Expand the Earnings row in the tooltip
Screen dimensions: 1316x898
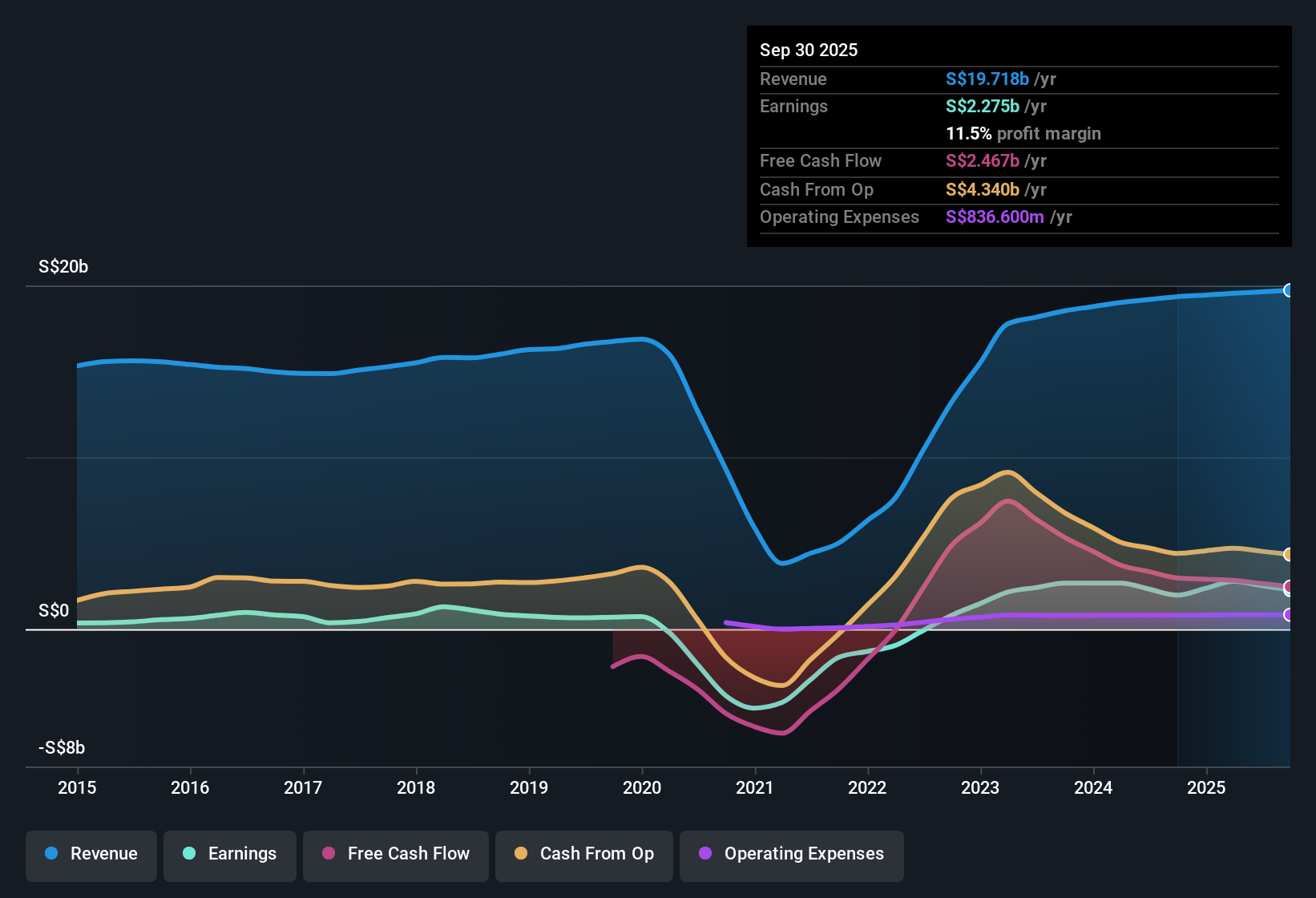click(793, 106)
